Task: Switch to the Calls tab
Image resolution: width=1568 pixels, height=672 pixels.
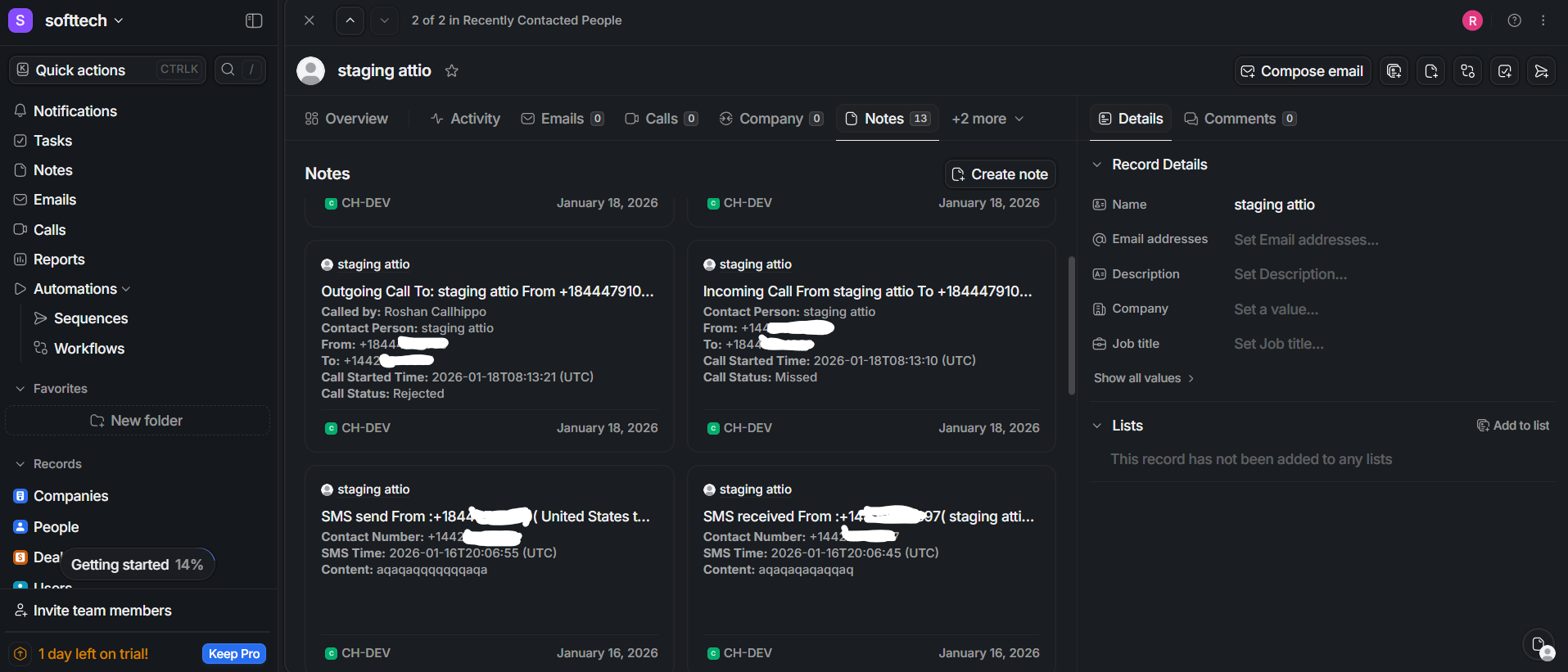Action: tap(661, 119)
